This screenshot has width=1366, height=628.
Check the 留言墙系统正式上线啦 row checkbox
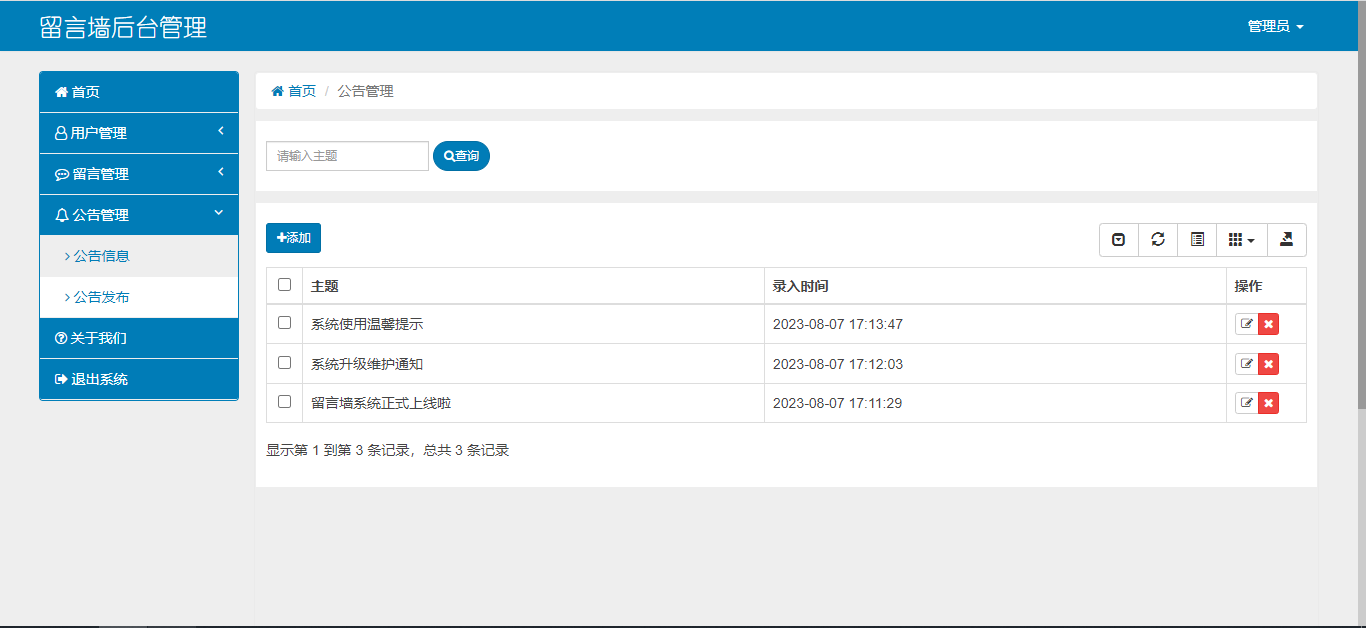[284, 401]
